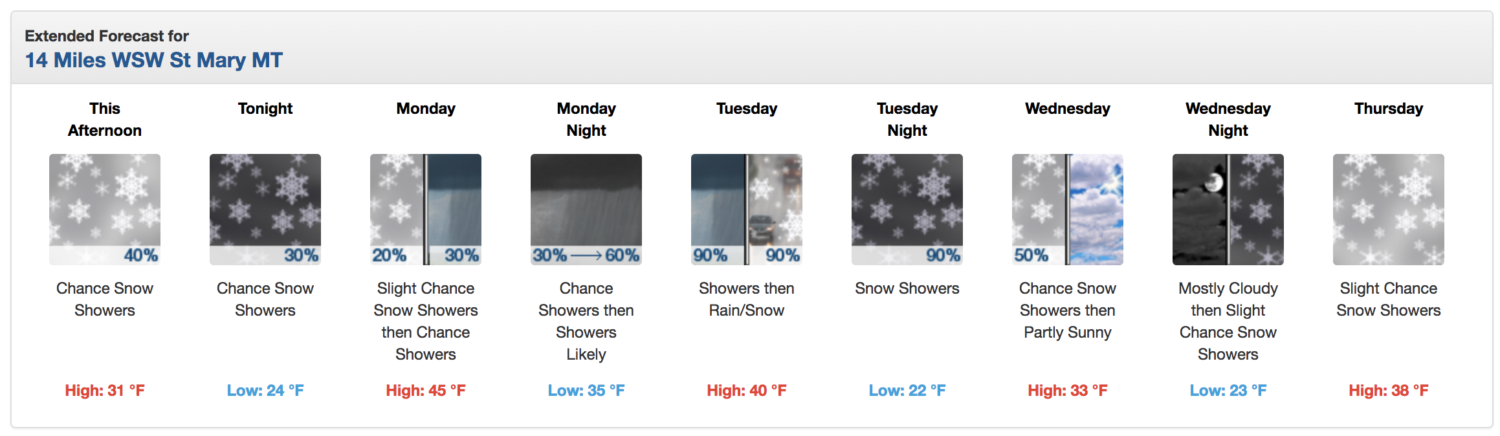Screen dimensions: 1500x436
Task: Select the Tuesday Night snow showers icon
Action: pos(907,209)
